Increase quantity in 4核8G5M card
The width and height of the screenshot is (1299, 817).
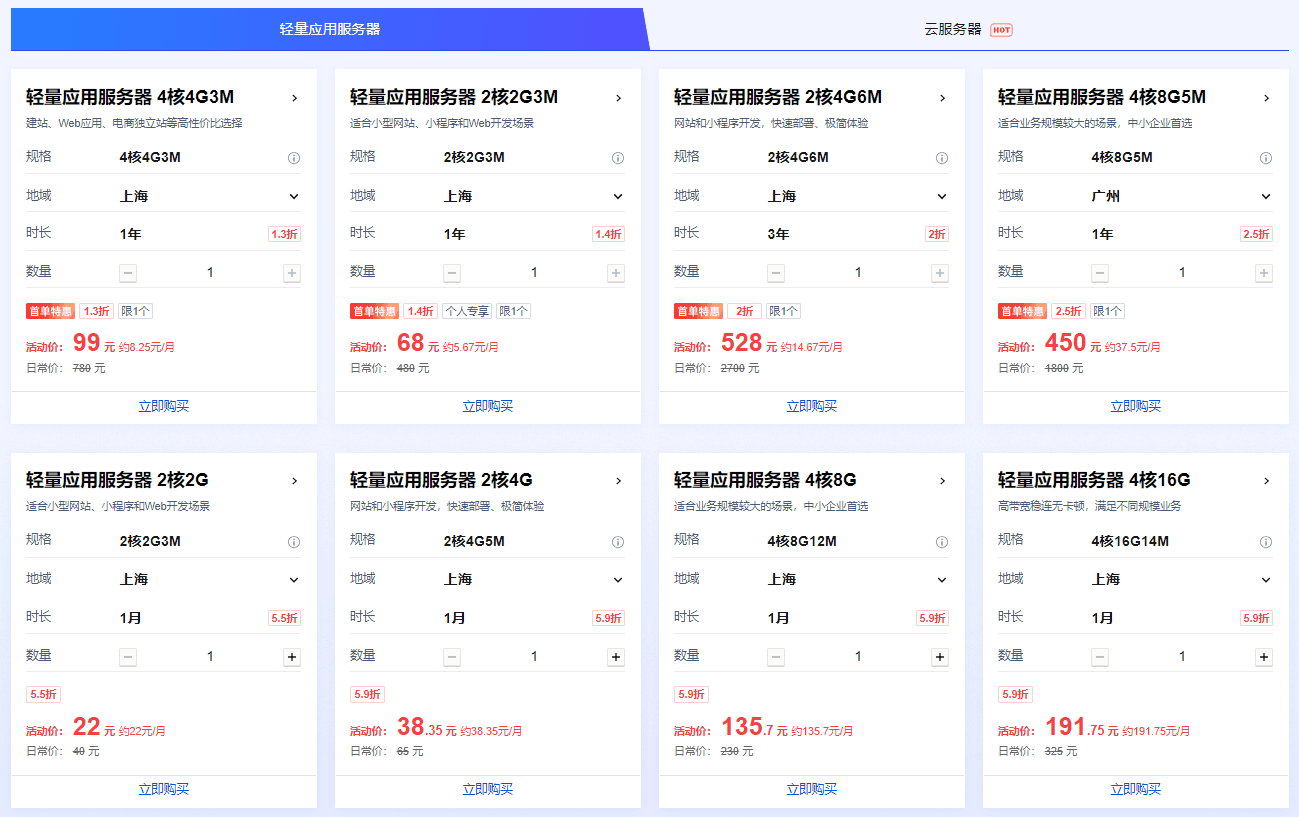pyautogui.click(x=1264, y=273)
